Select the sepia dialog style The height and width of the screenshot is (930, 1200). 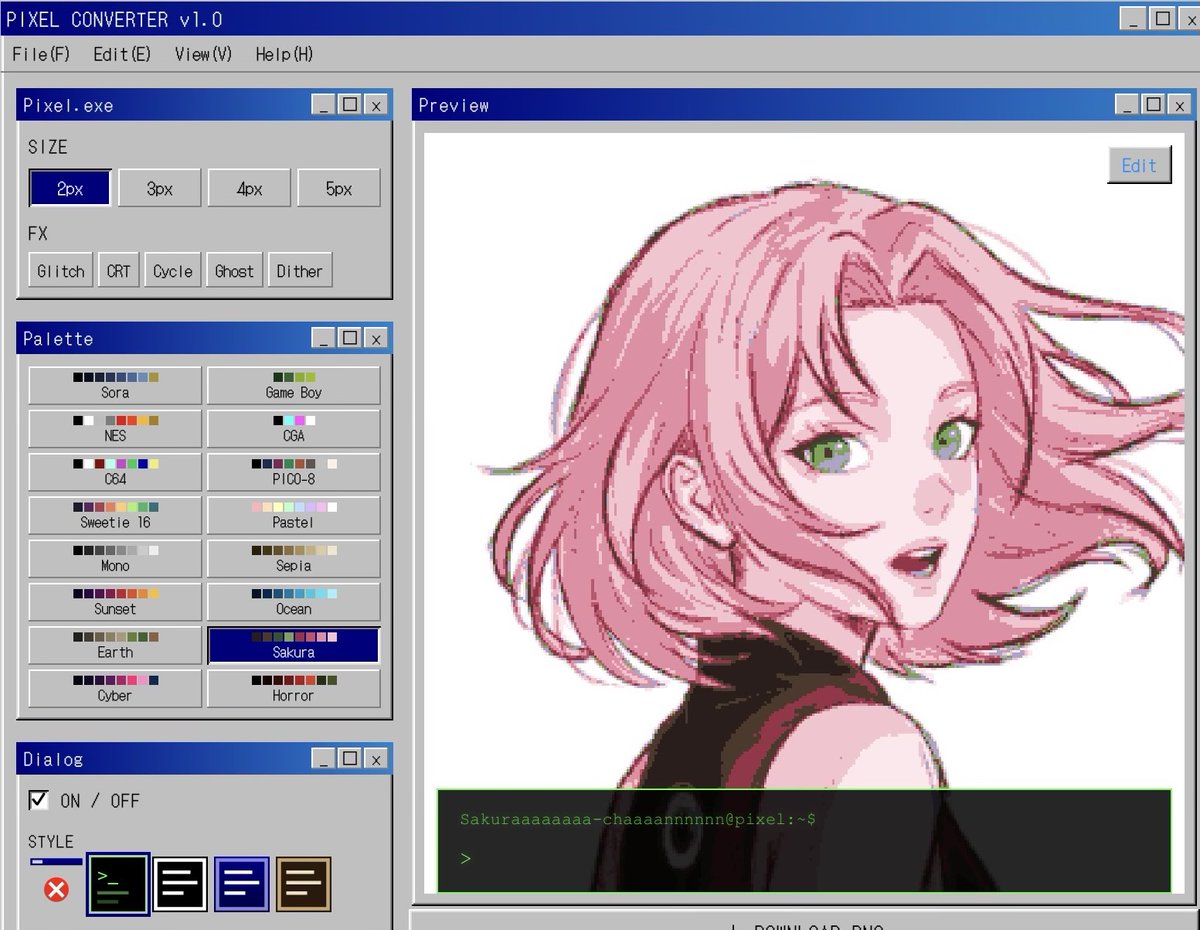click(x=304, y=881)
